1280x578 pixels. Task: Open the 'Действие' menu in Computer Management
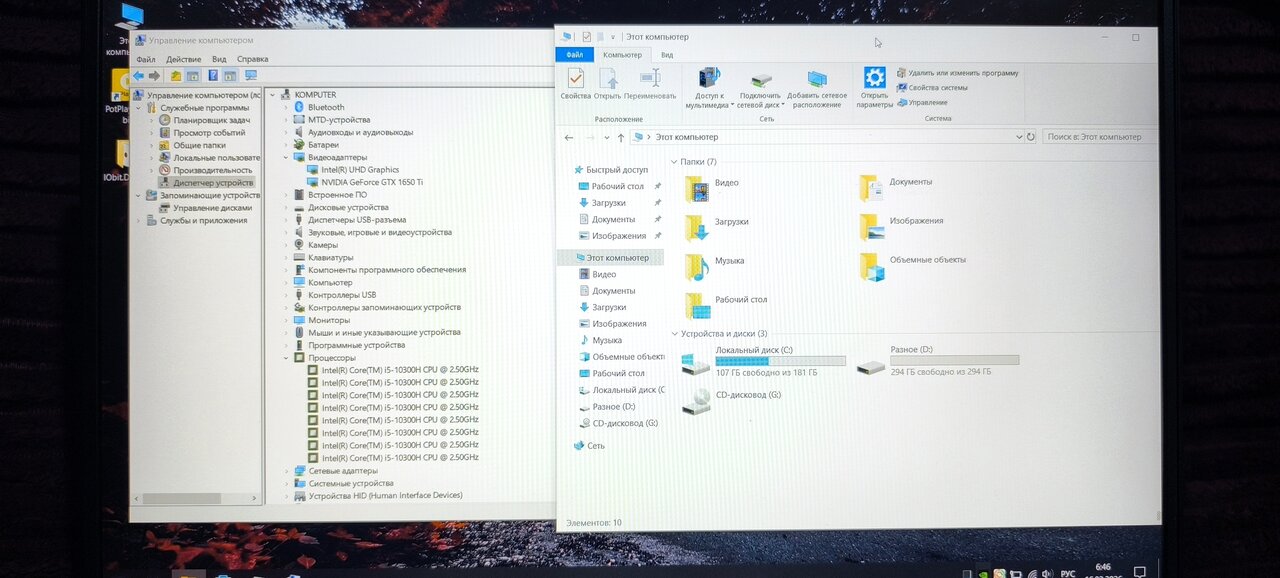pyautogui.click(x=183, y=59)
